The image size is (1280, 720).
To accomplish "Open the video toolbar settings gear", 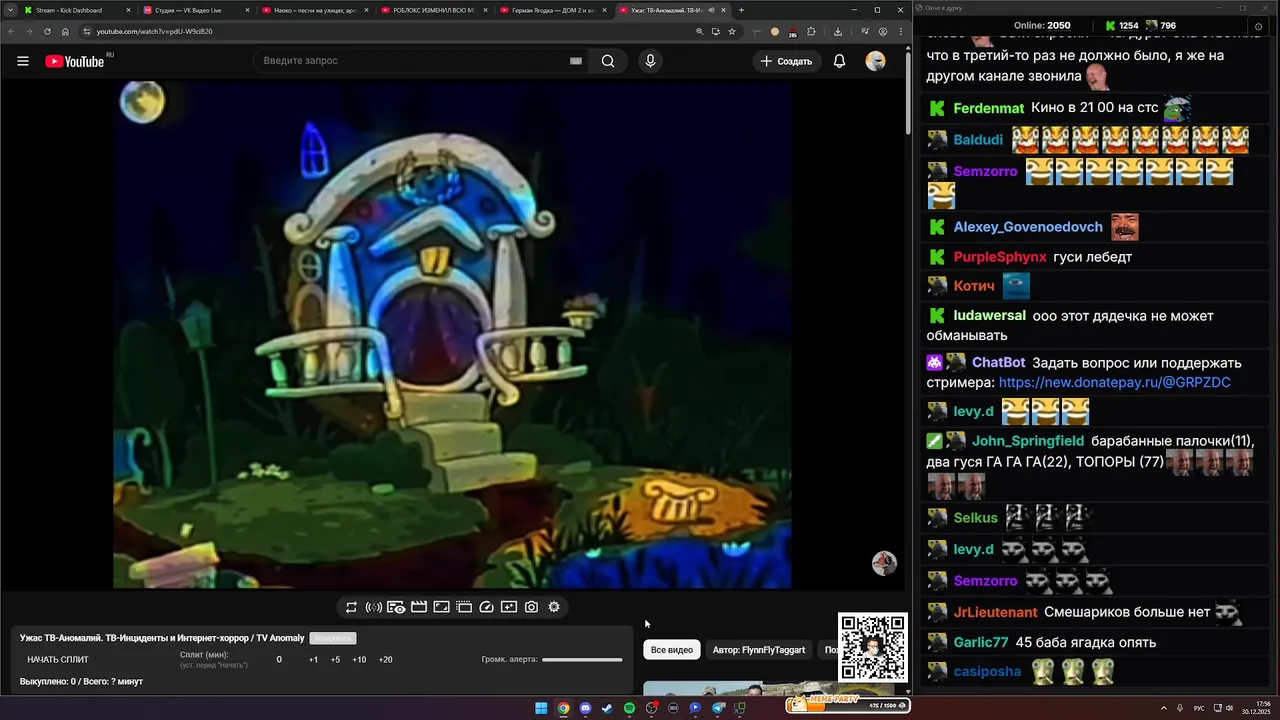I will (x=554, y=607).
